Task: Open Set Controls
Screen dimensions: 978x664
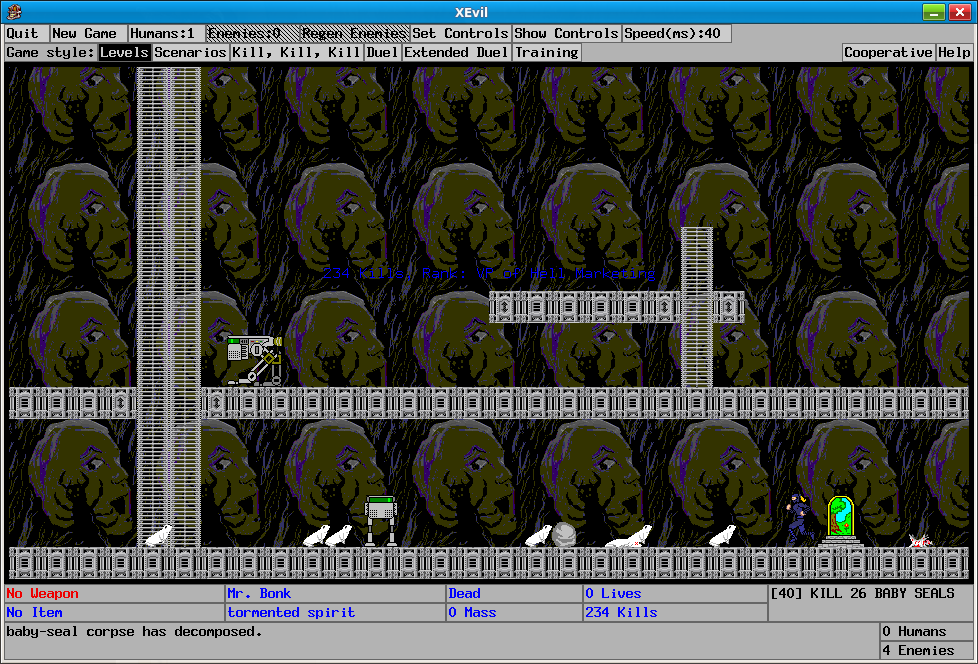Action: [460, 34]
